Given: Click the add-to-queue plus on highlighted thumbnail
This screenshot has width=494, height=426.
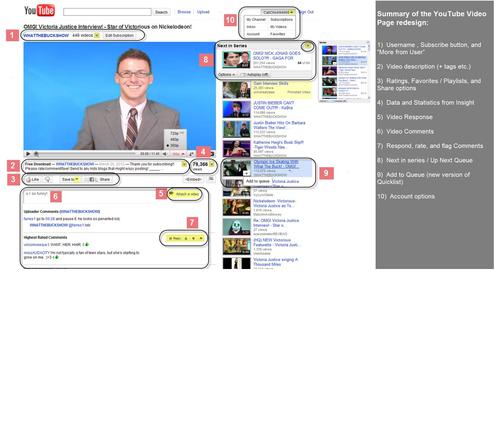Looking at the screenshot, I should pyautogui.click(x=246, y=173).
